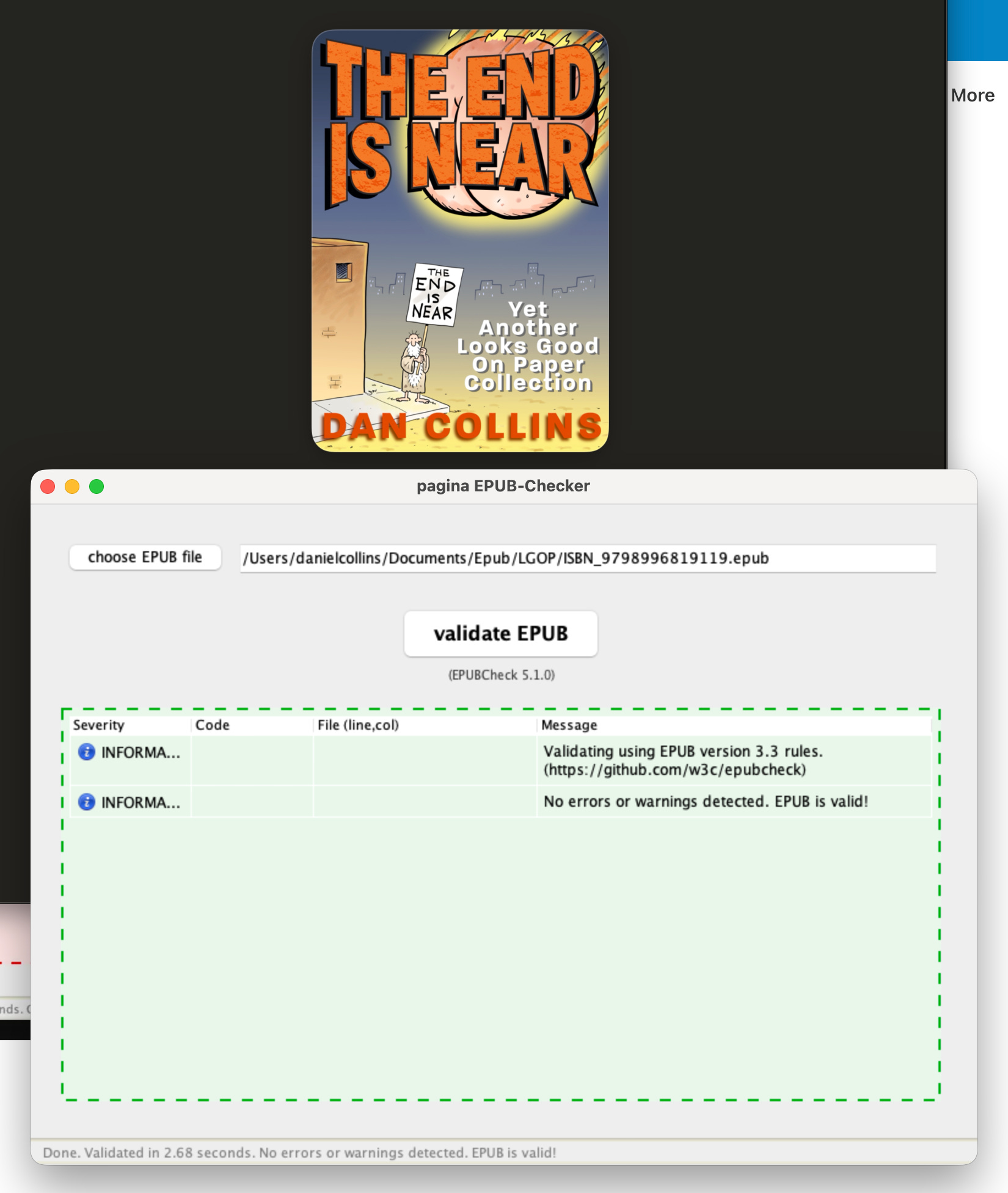Viewport: 1008px width, 1193px height.
Task: Minimize the EPUB-Checker window with yellow button
Action: 72,486
